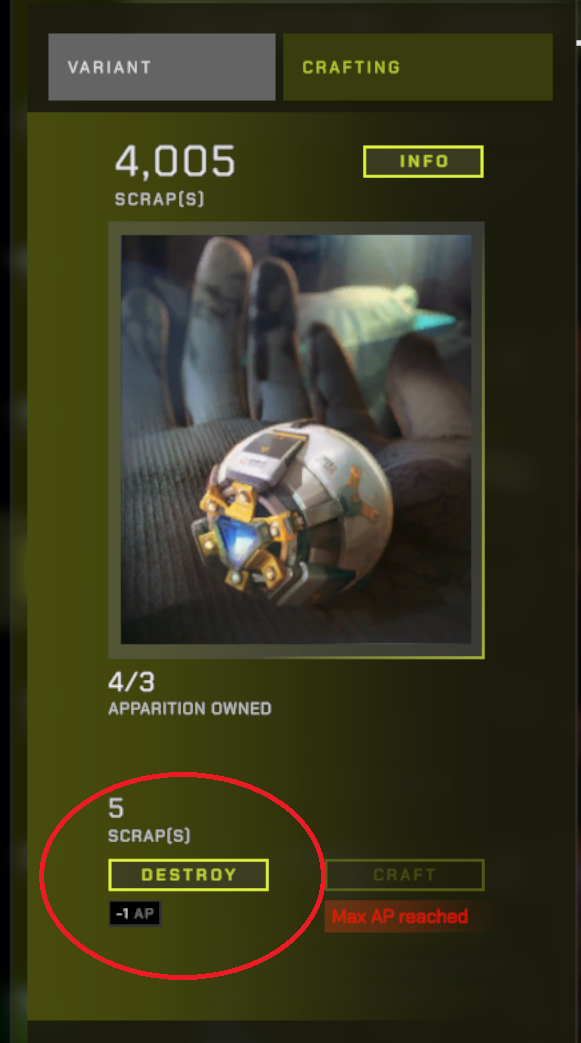
Task: Click the Info button
Action: 423,162
